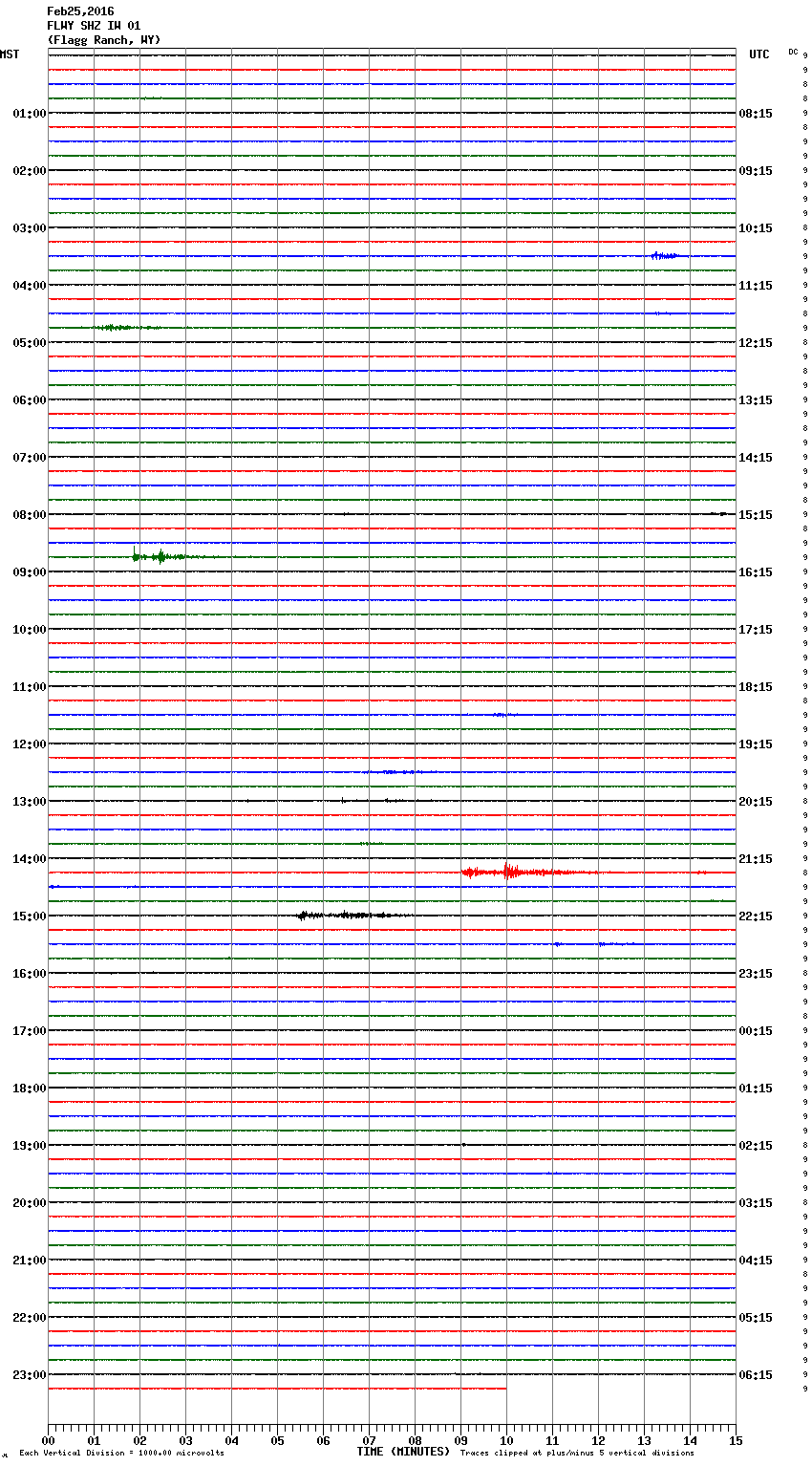The width and height of the screenshot is (812, 1466).
Task: Select the 21:00 MST time label
Action: 30,1261
